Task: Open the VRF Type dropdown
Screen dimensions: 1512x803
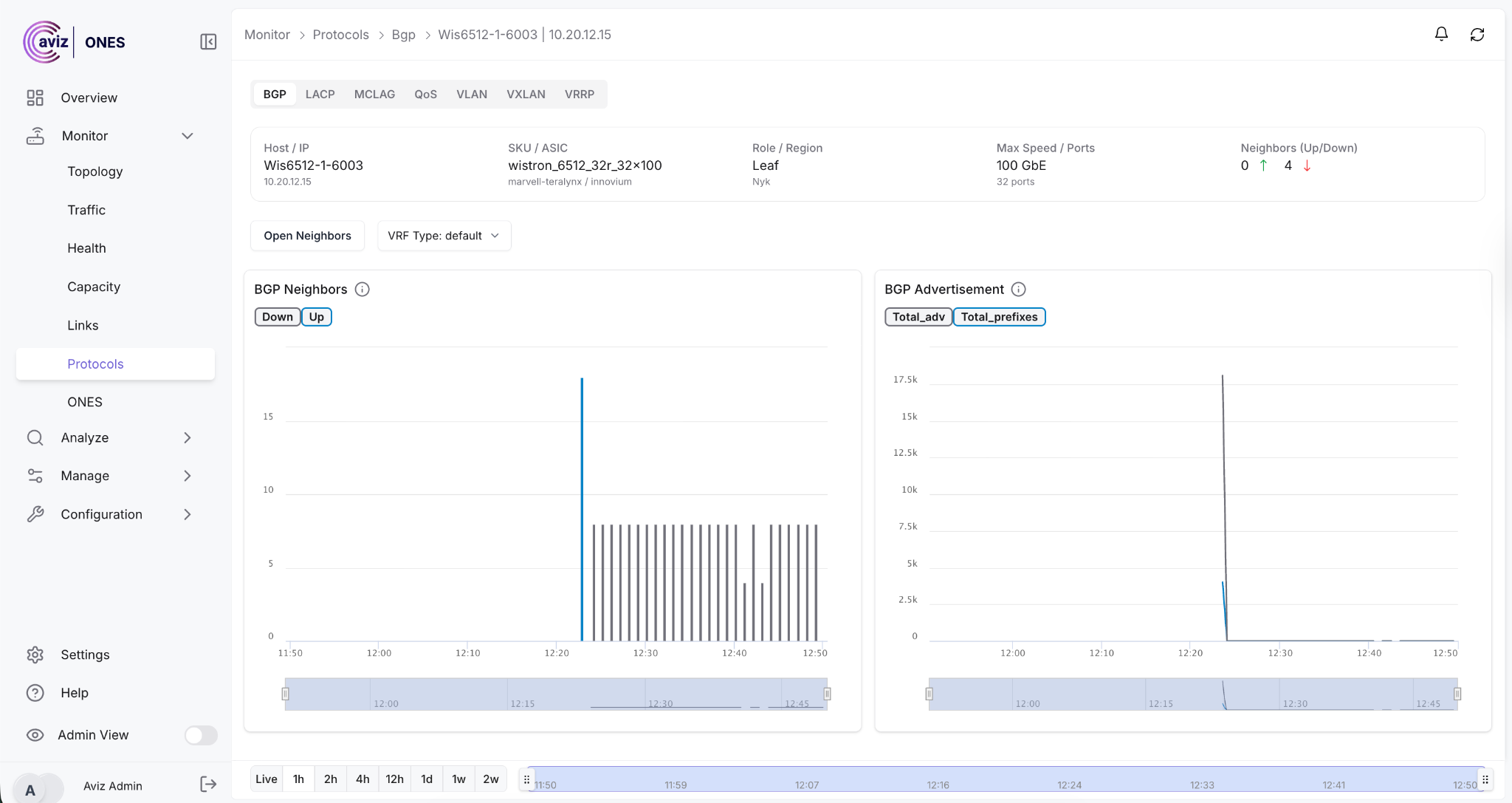Action: pyautogui.click(x=444, y=236)
